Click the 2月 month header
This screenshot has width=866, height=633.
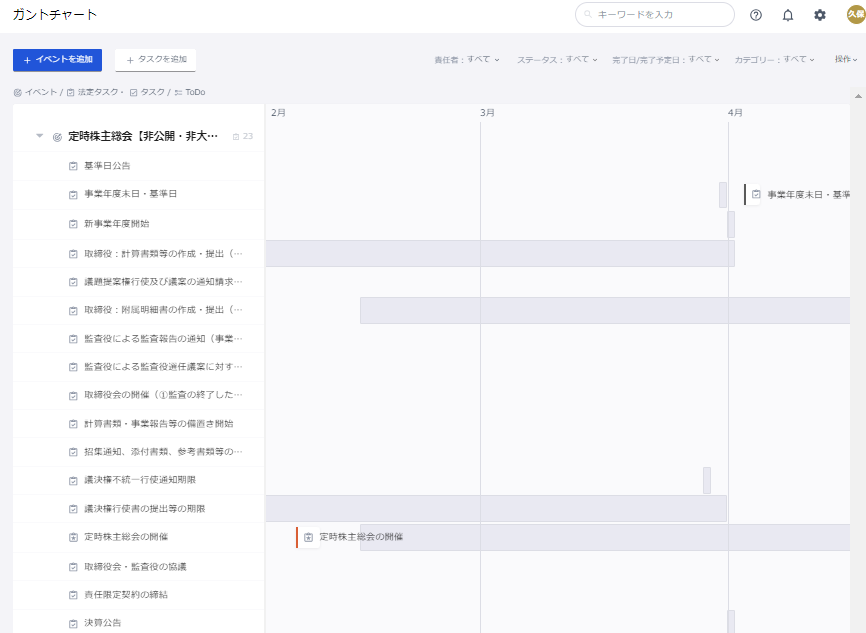click(x=278, y=113)
